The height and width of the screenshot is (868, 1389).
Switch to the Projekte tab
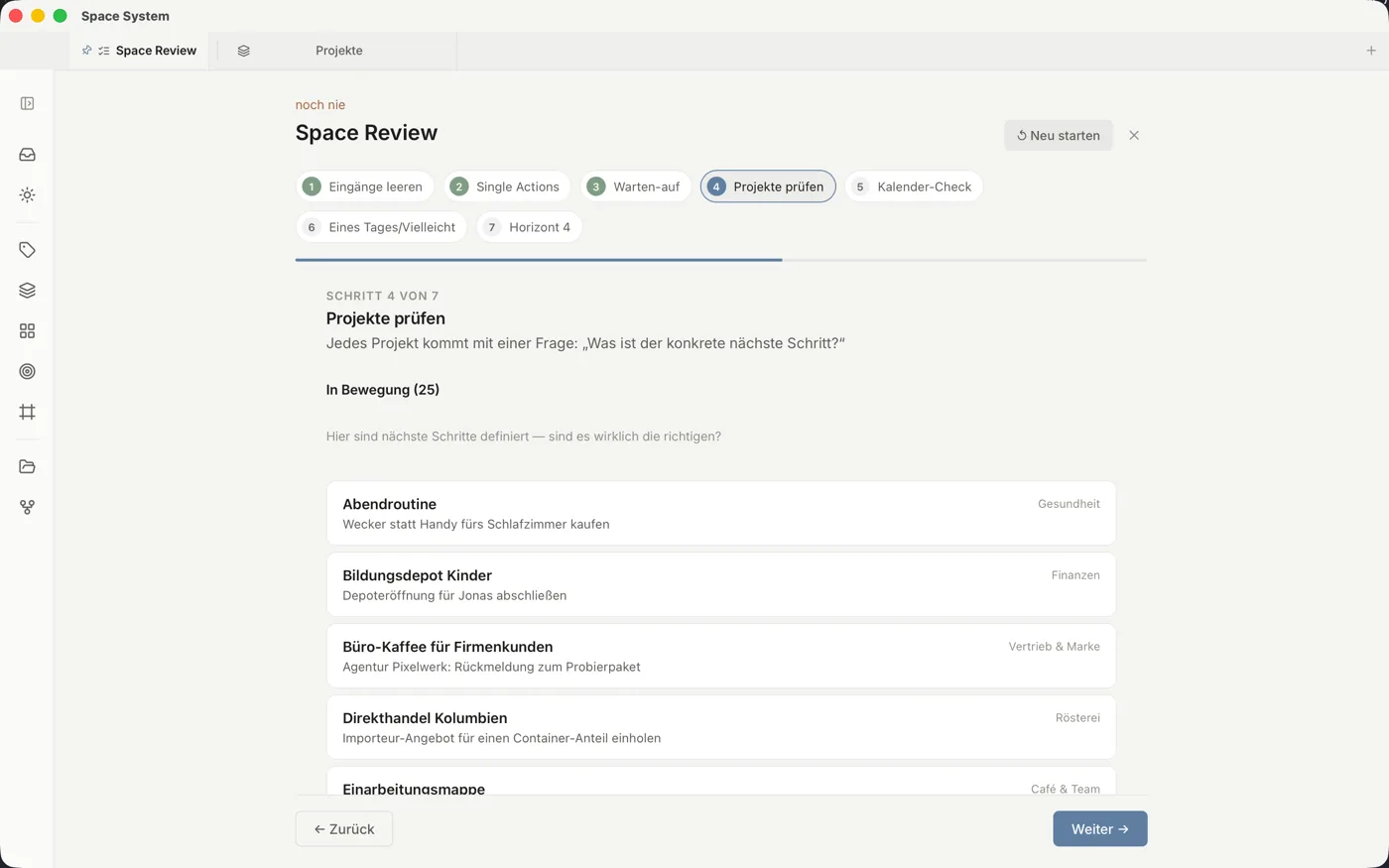pyautogui.click(x=338, y=51)
